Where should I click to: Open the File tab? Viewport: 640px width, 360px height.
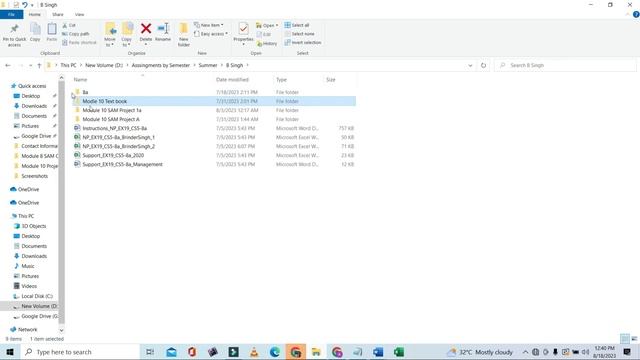(x=11, y=14)
